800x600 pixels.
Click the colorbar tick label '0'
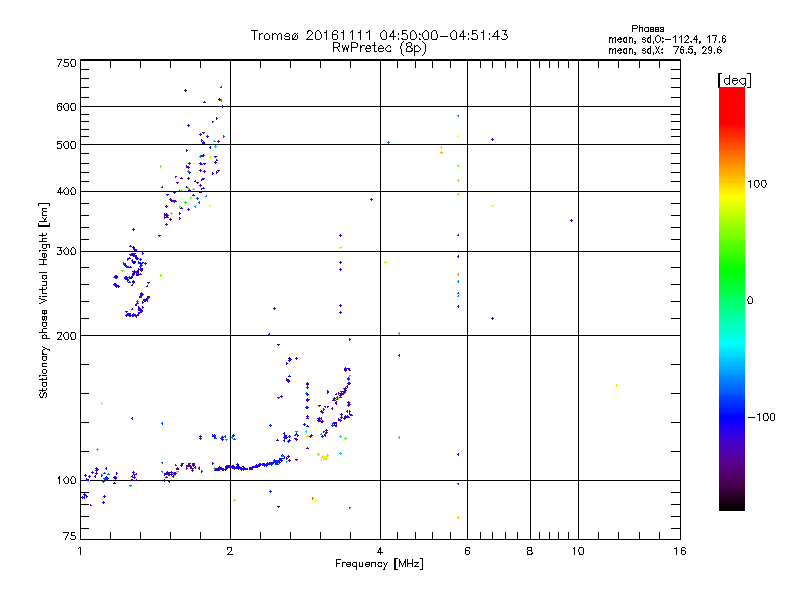point(749,301)
